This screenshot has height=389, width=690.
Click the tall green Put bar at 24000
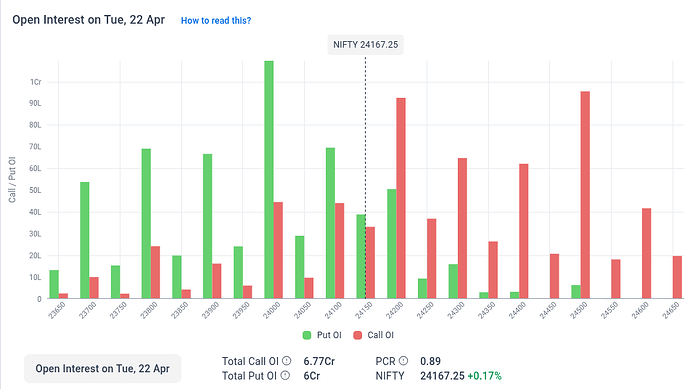[269, 180]
